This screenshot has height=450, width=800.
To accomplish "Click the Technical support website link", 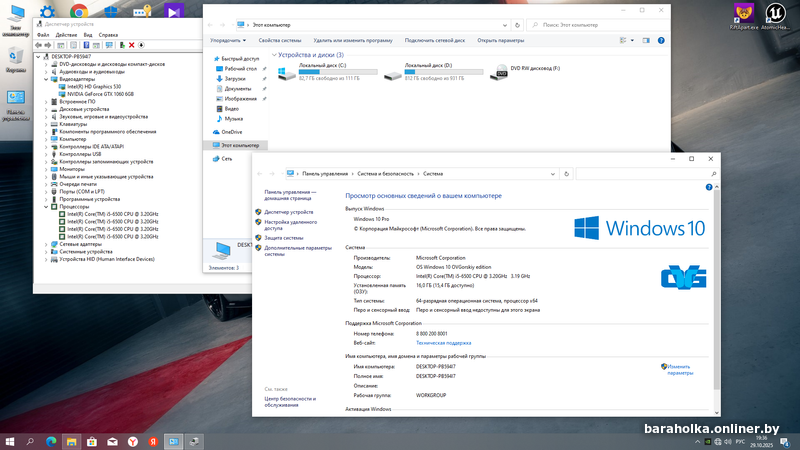I will pyautogui.click(x=444, y=342).
